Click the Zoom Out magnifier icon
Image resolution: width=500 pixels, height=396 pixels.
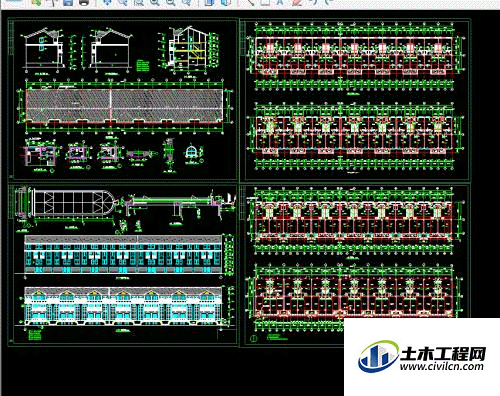[x=171, y=2]
